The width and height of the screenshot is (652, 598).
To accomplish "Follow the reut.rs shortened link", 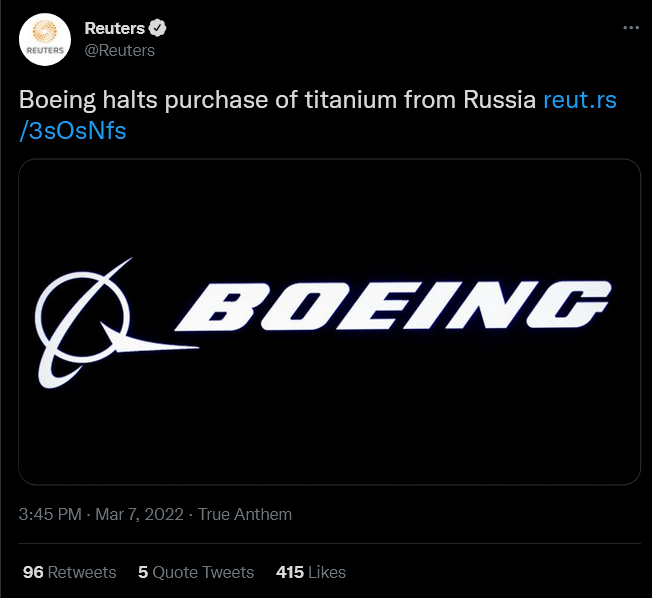I will (580, 100).
